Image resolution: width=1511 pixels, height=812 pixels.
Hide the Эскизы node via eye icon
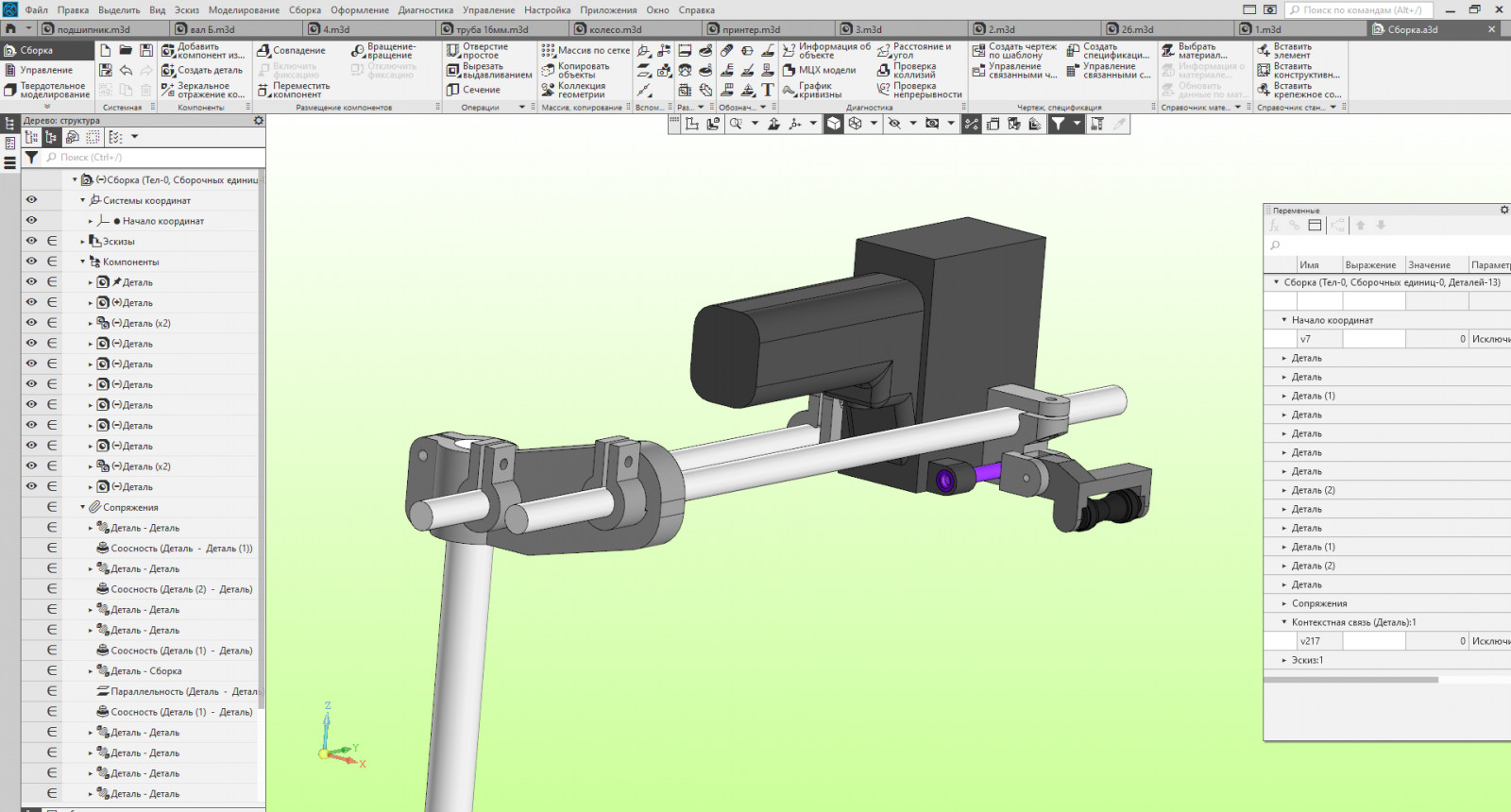click(31, 242)
